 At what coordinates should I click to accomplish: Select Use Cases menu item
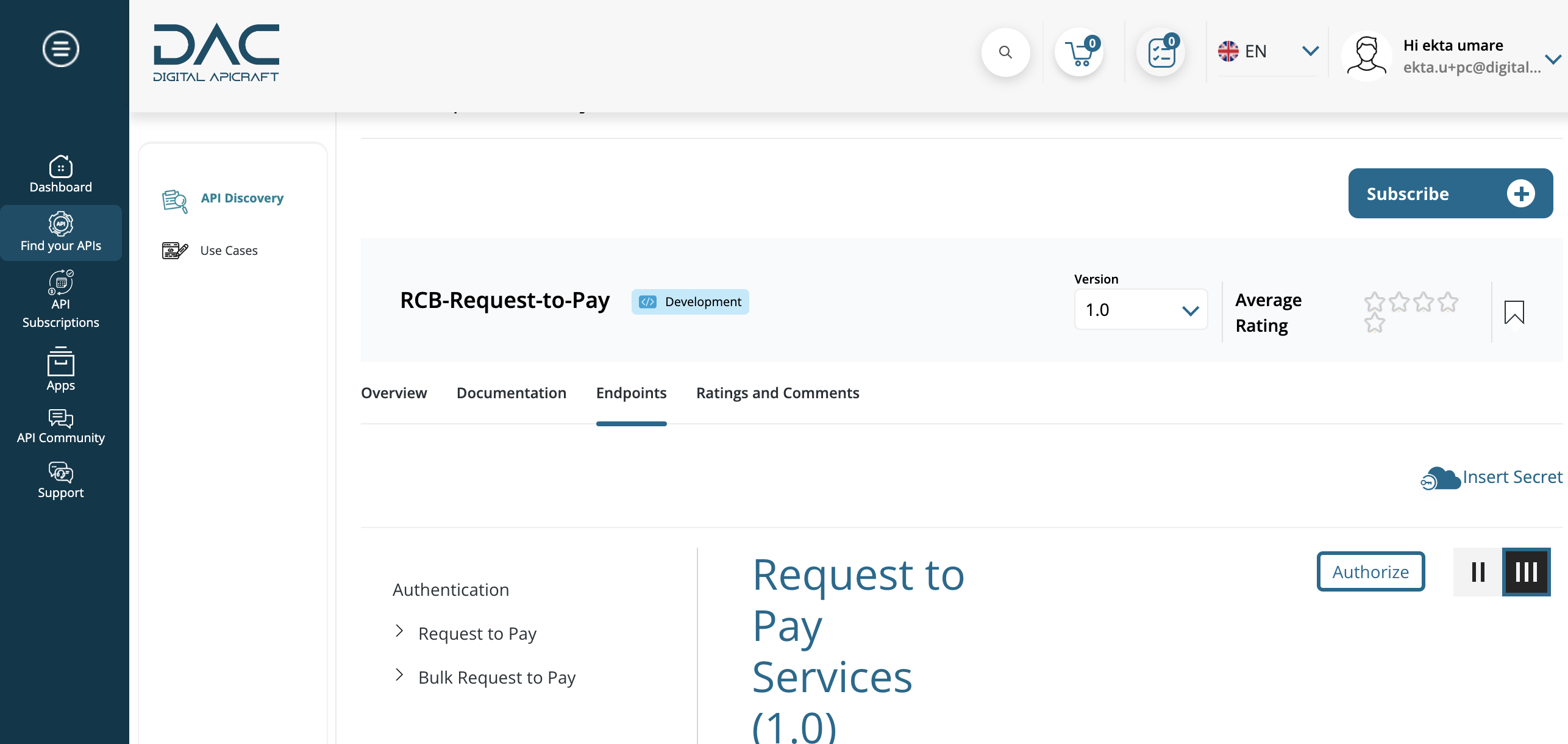pos(229,251)
